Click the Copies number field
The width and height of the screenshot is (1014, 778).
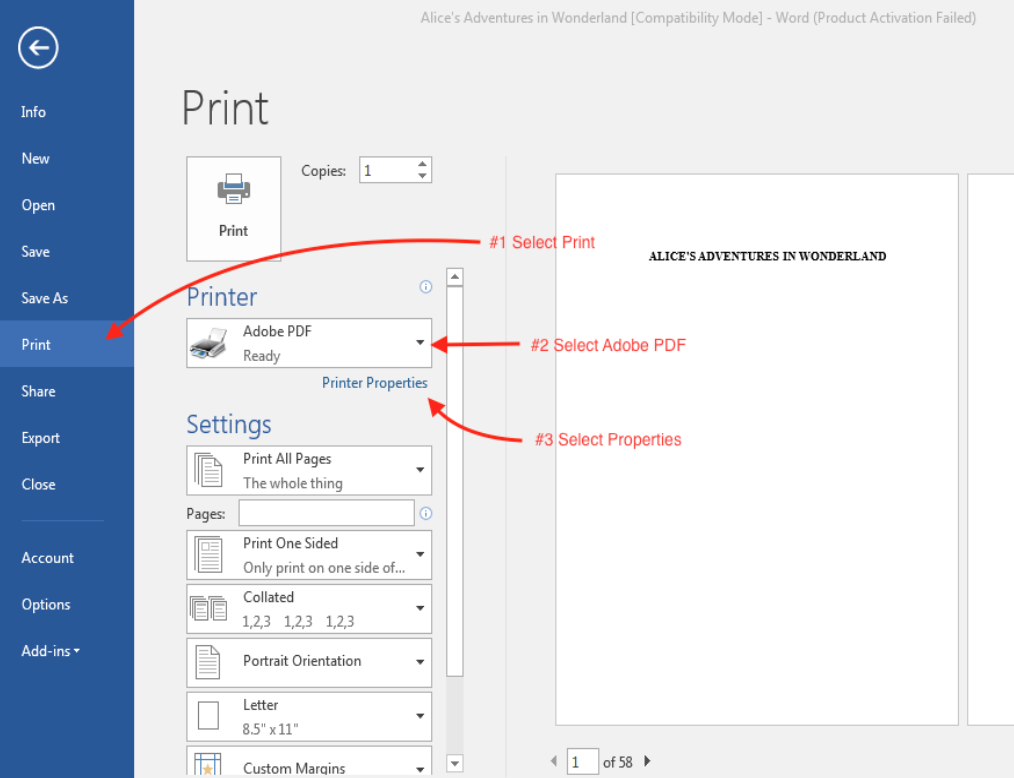pos(387,170)
